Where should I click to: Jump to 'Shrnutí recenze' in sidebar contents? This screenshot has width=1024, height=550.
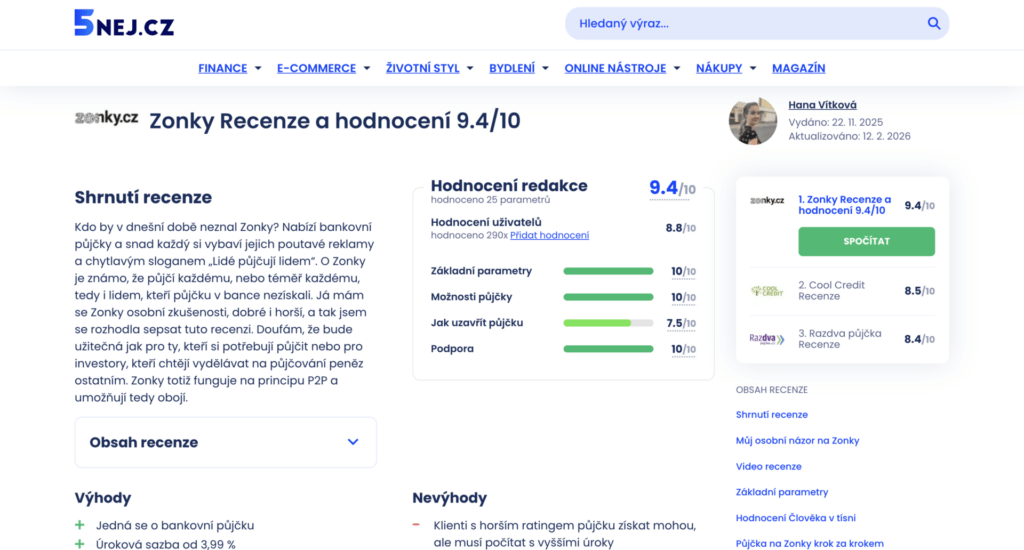(772, 415)
